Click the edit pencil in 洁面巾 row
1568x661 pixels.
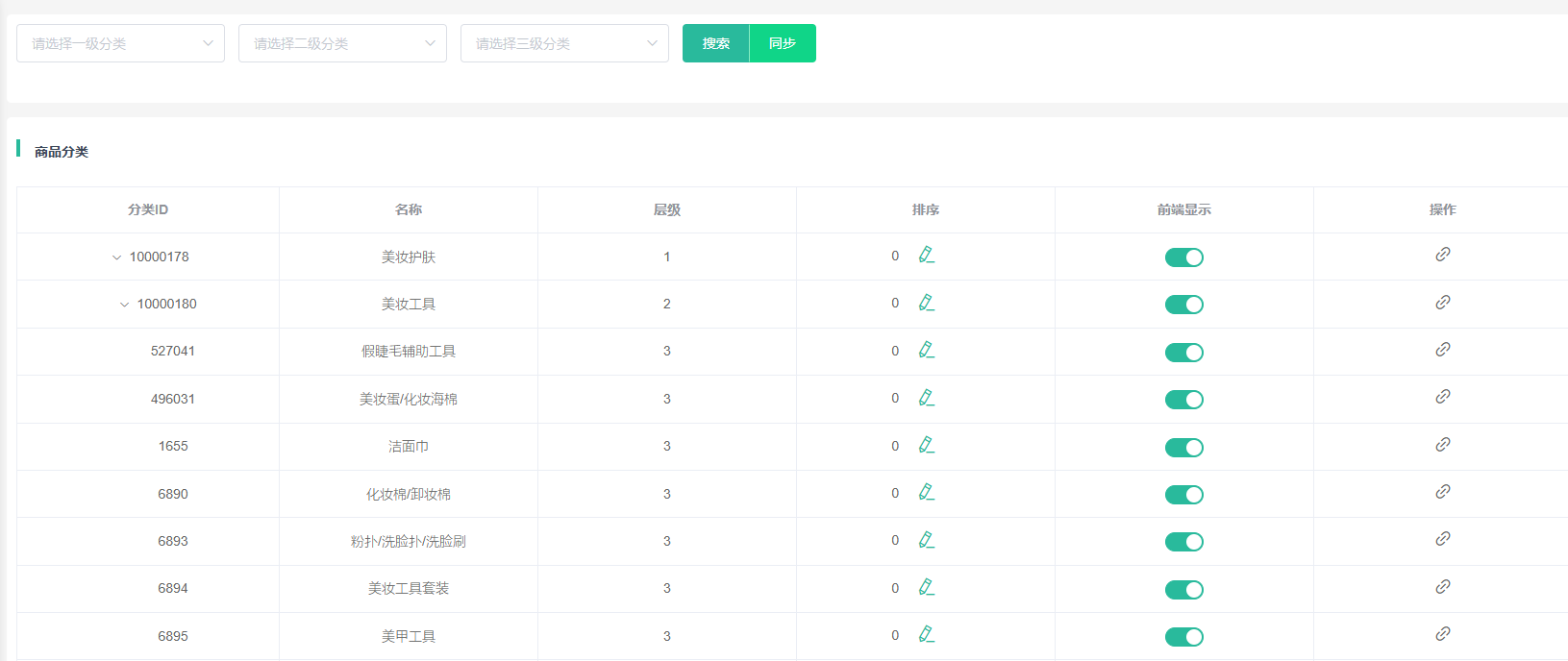(926, 445)
